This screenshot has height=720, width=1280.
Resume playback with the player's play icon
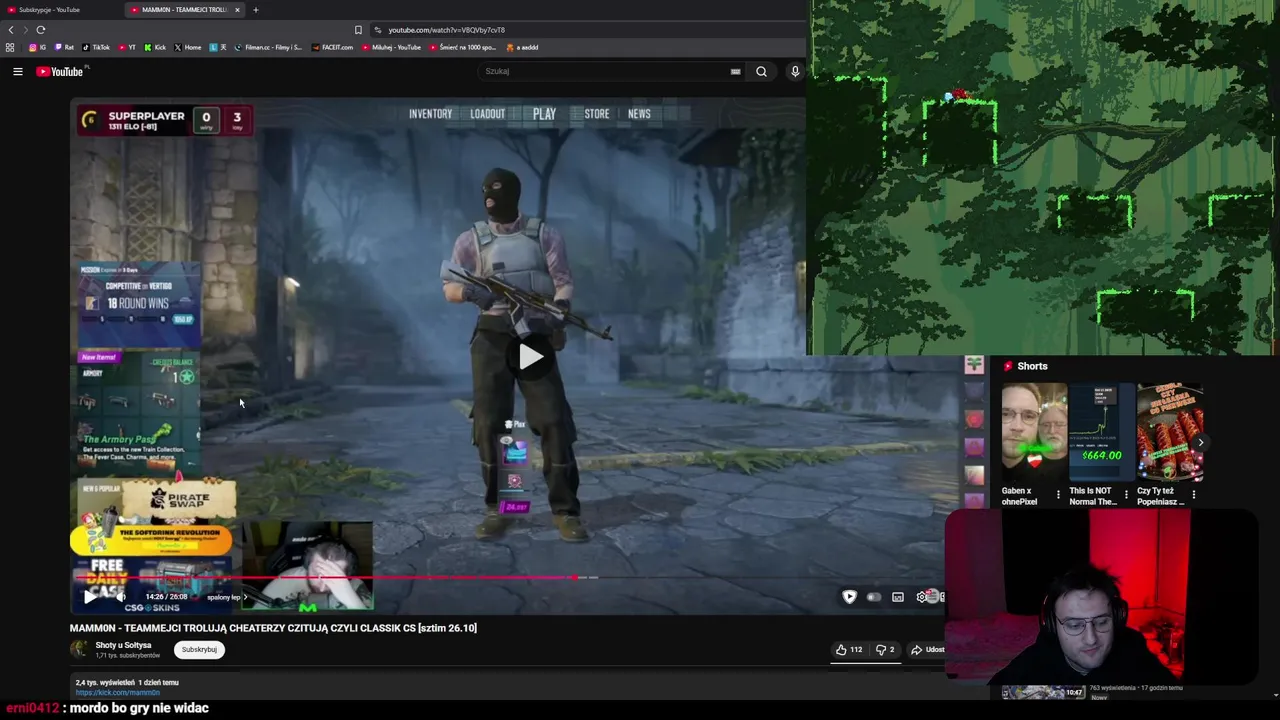(x=89, y=597)
